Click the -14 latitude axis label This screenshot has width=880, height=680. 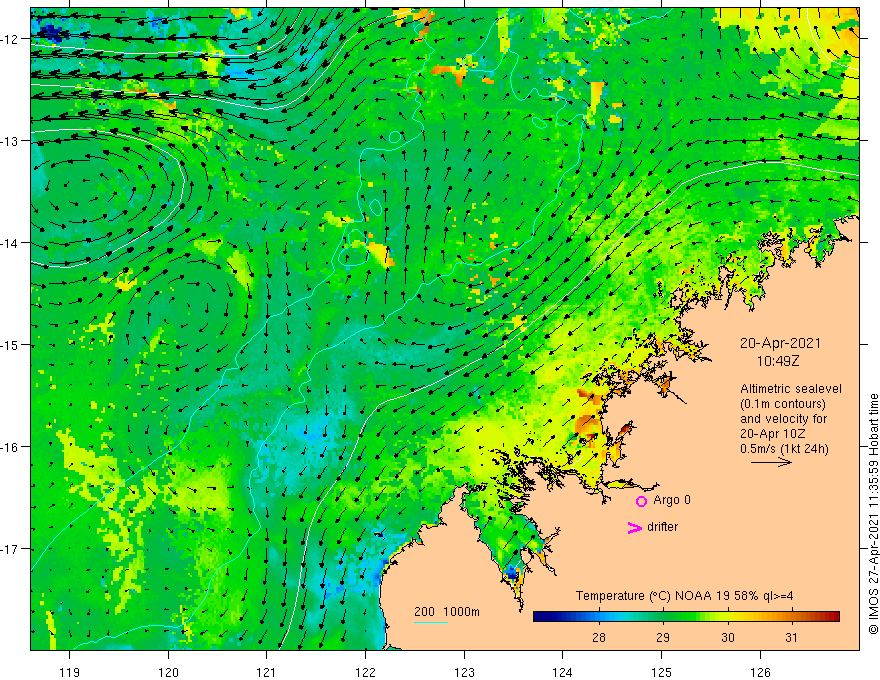10,243
